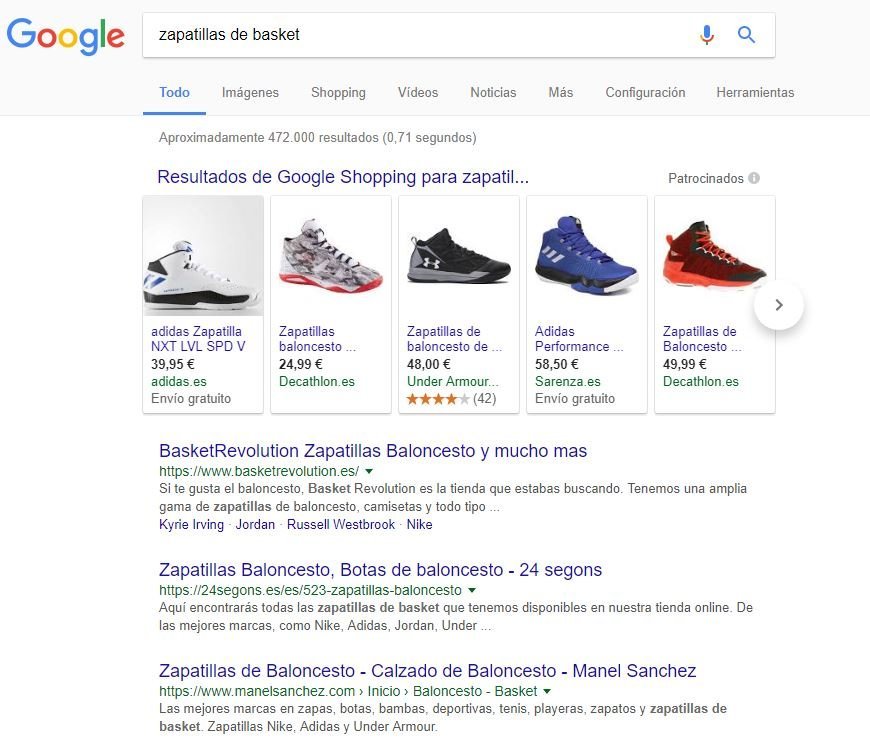Open BasketRevolution Zapatillas Baloncesto result

373,451
